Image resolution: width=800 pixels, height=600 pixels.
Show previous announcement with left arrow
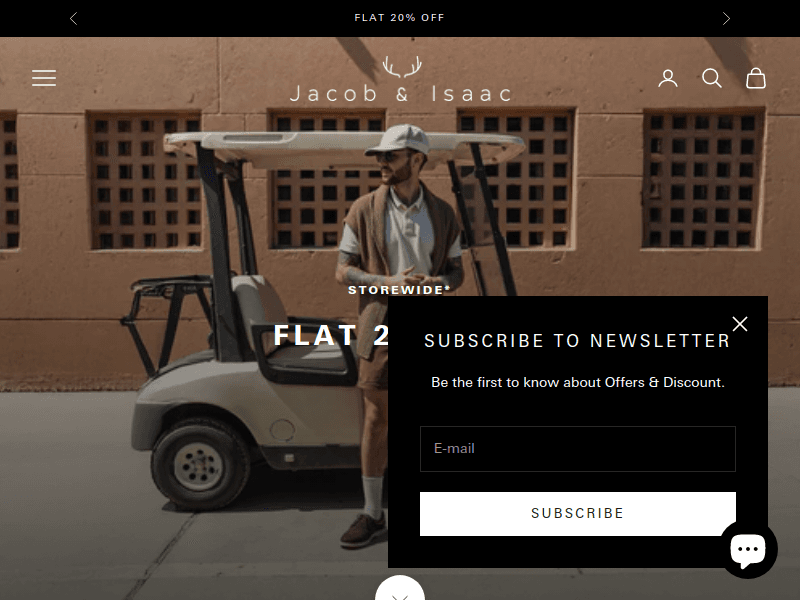(x=73, y=18)
